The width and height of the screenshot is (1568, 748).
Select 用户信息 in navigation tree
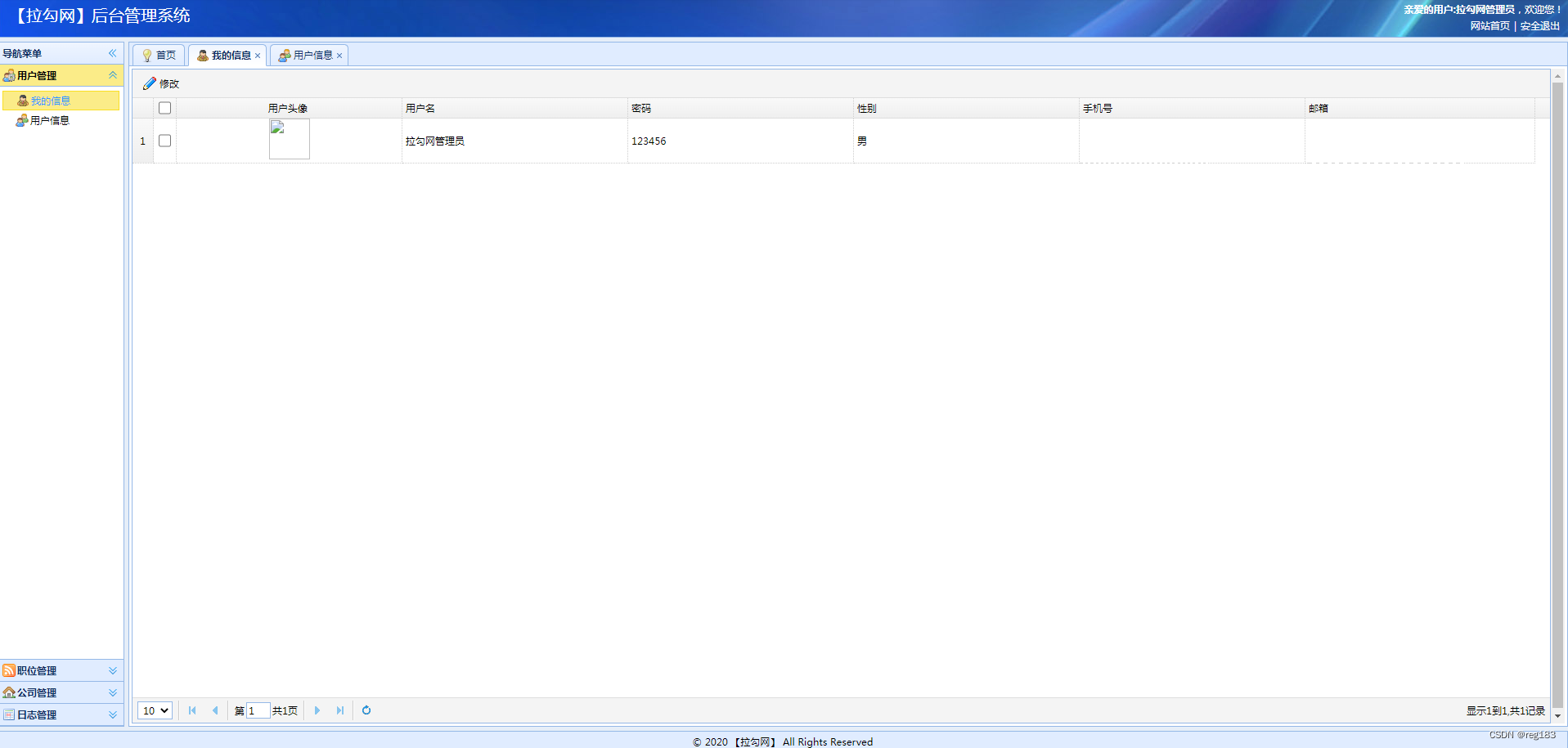[50, 120]
